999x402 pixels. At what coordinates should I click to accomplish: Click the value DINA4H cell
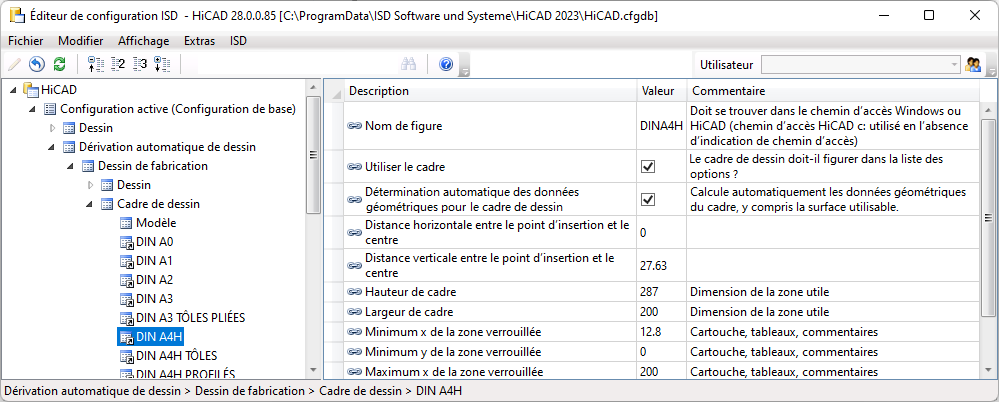(x=661, y=126)
